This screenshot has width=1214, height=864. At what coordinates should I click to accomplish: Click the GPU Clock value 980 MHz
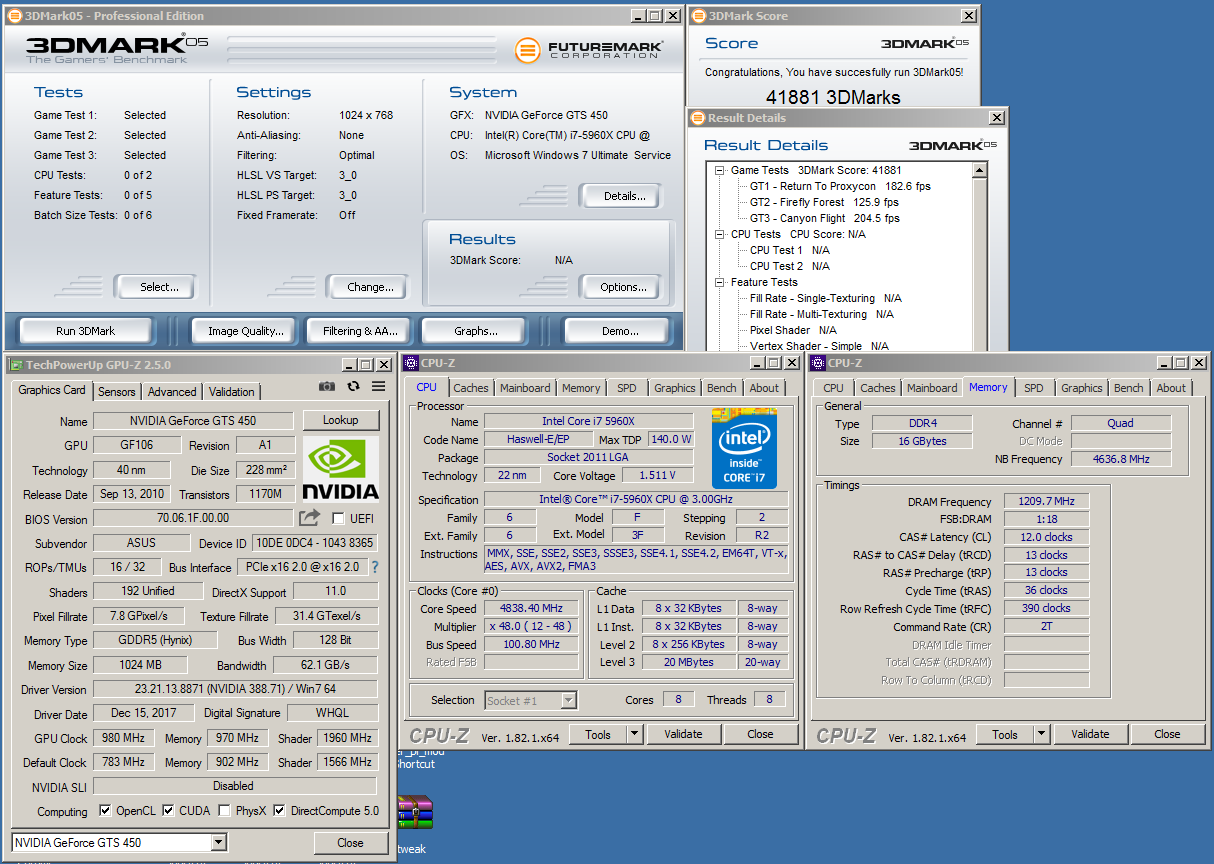123,738
